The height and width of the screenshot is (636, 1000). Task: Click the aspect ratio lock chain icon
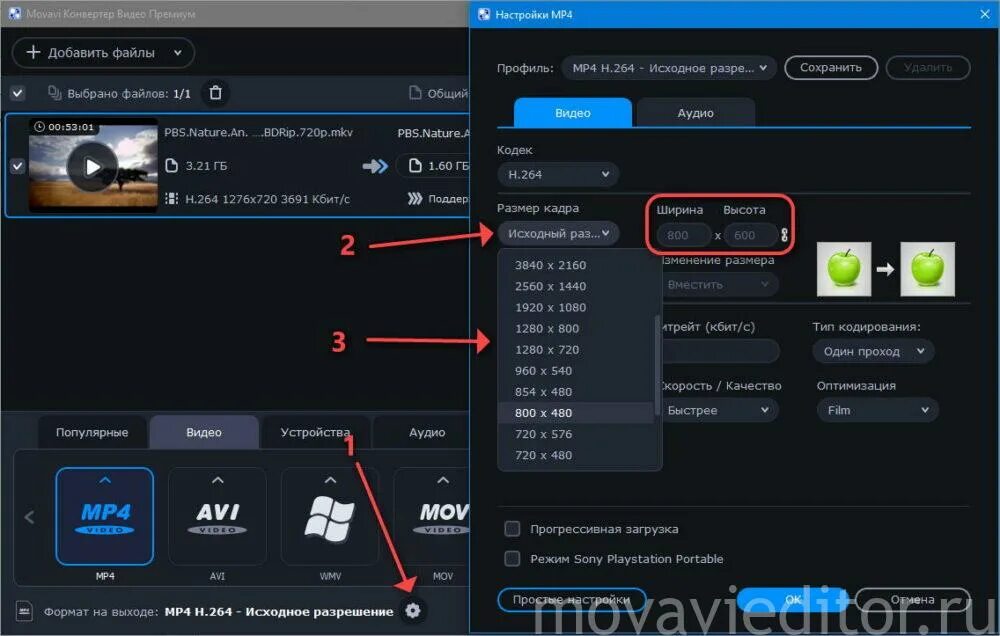point(784,235)
